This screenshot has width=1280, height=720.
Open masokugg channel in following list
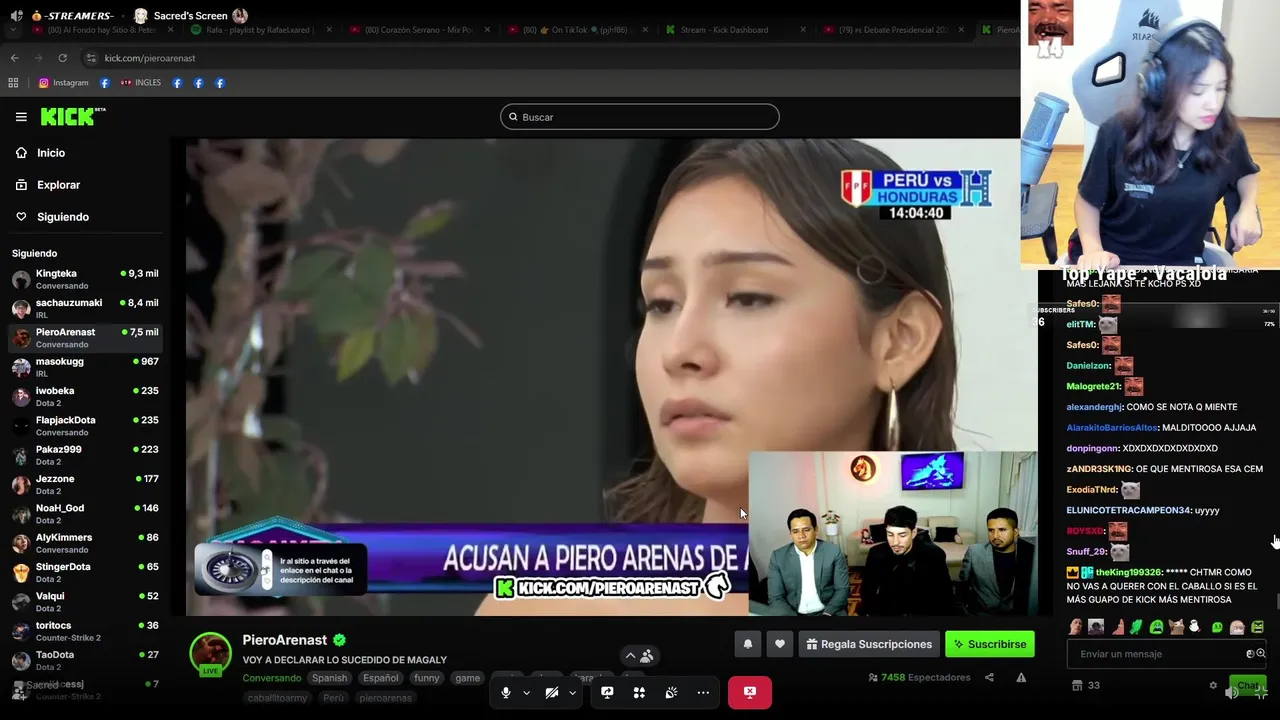click(x=85, y=367)
